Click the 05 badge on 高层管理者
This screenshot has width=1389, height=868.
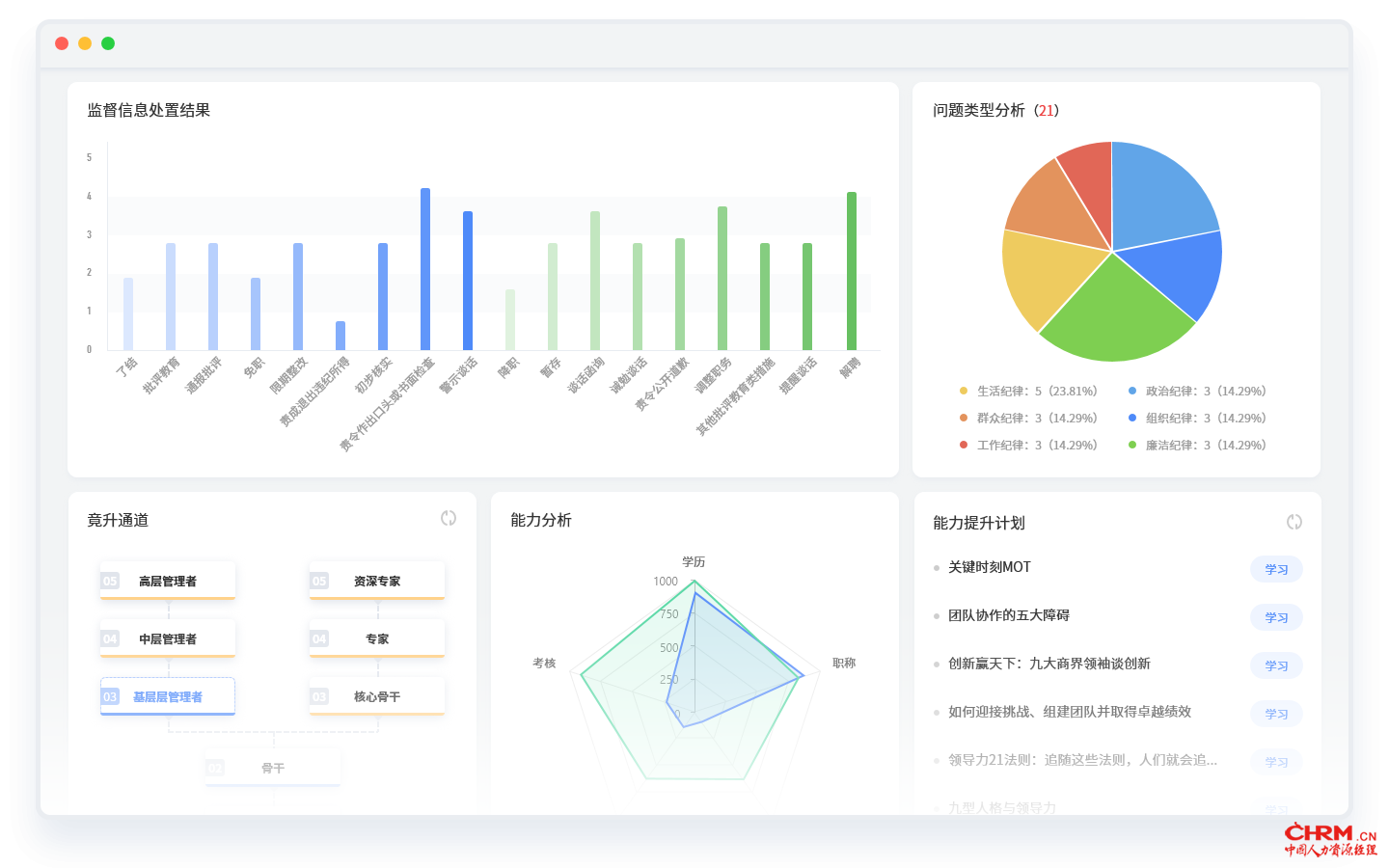tap(110, 581)
